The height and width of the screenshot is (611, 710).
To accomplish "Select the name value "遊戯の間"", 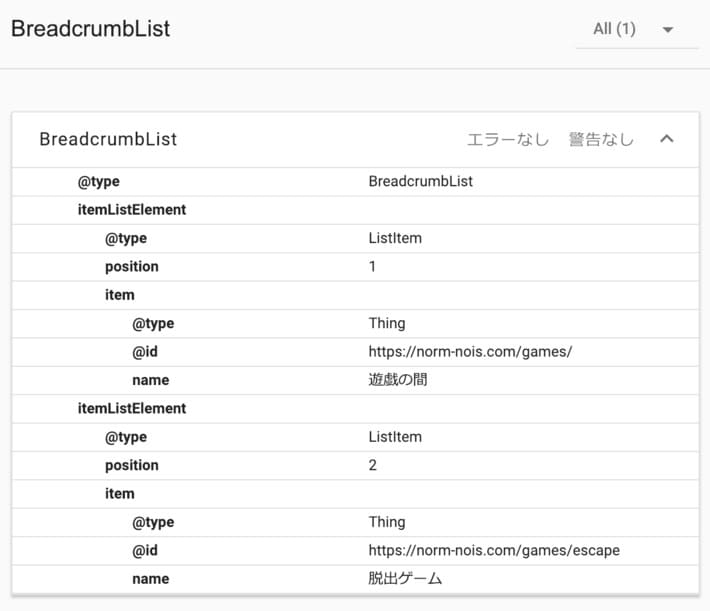I will (397, 380).
